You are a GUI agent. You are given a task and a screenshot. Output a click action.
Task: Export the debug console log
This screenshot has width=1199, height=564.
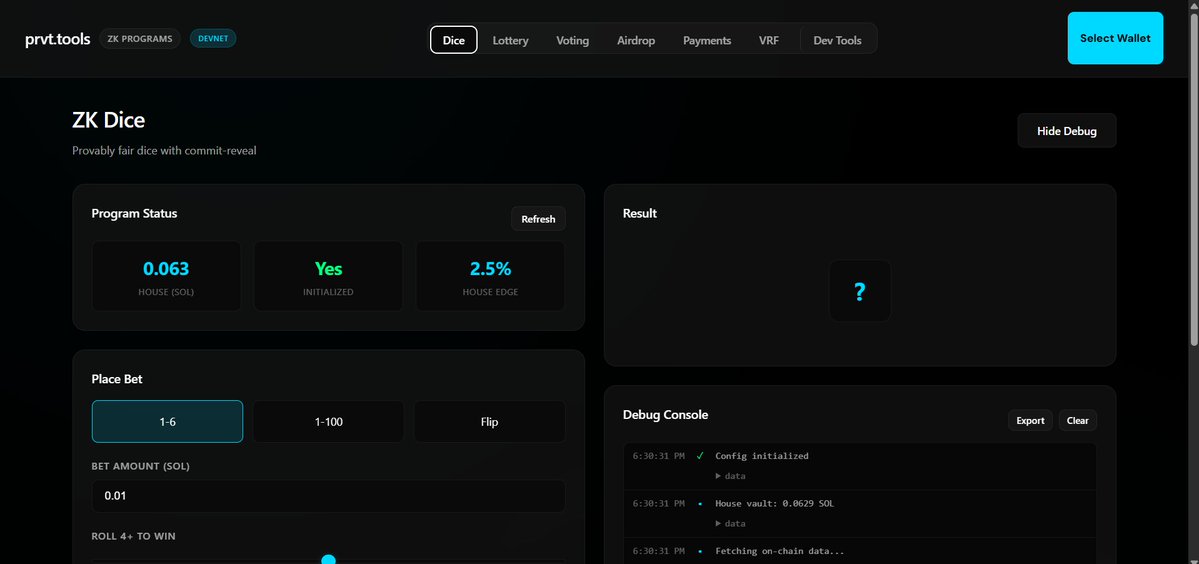click(x=1030, y=420)
